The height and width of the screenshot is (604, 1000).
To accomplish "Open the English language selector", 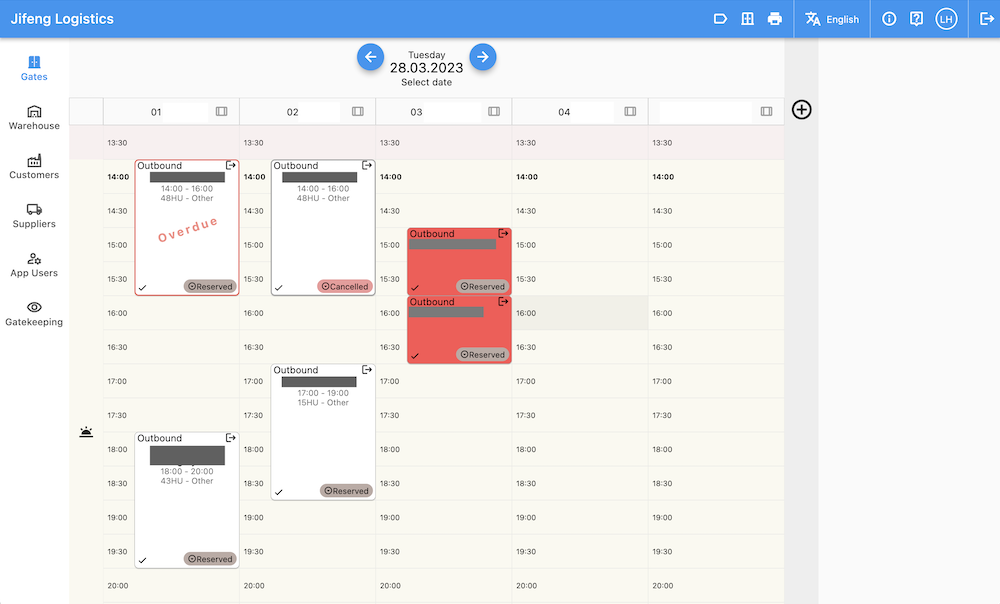I will coord(832,19).
